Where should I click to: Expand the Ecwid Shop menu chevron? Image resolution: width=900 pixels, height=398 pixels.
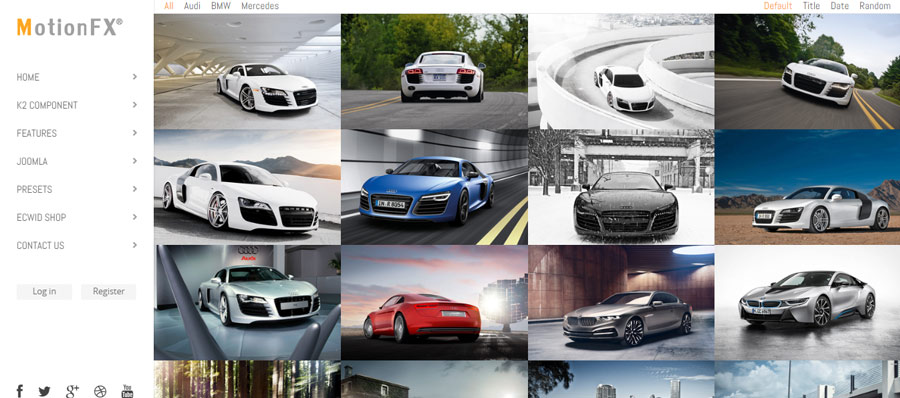pos(135,217)
